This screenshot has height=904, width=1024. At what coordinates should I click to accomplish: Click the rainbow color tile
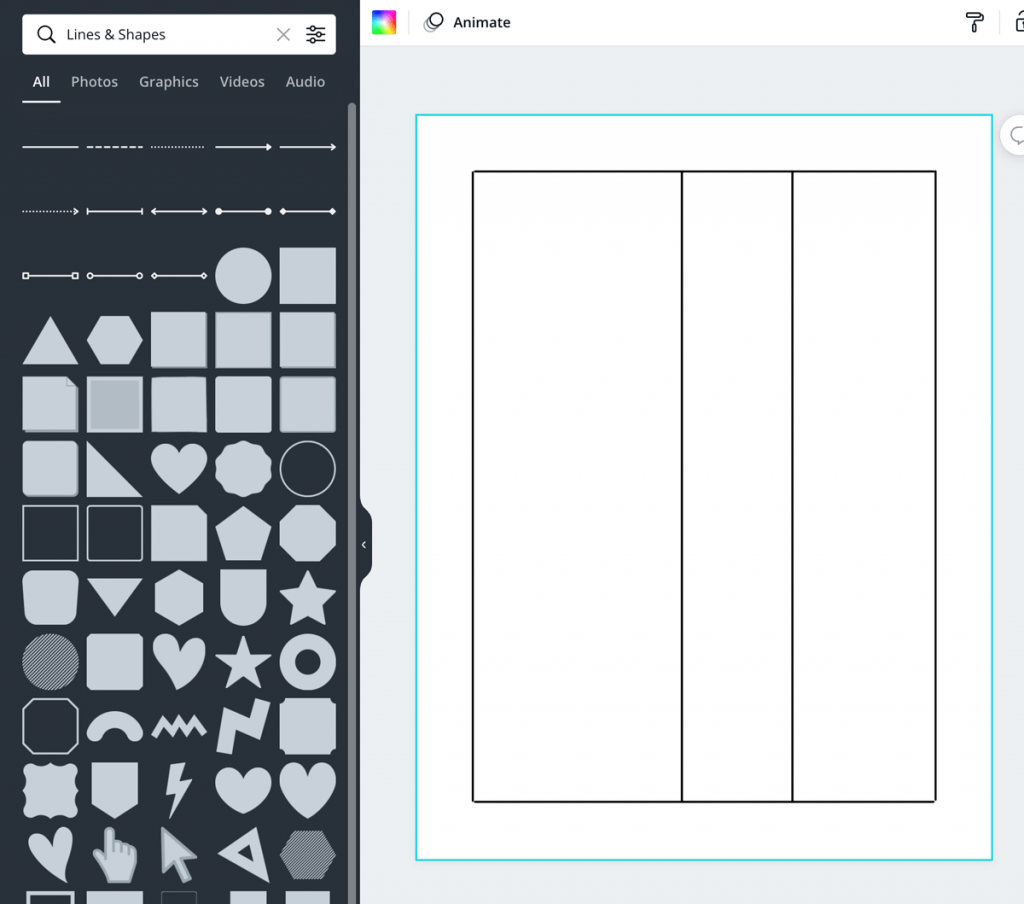(385, 21)
